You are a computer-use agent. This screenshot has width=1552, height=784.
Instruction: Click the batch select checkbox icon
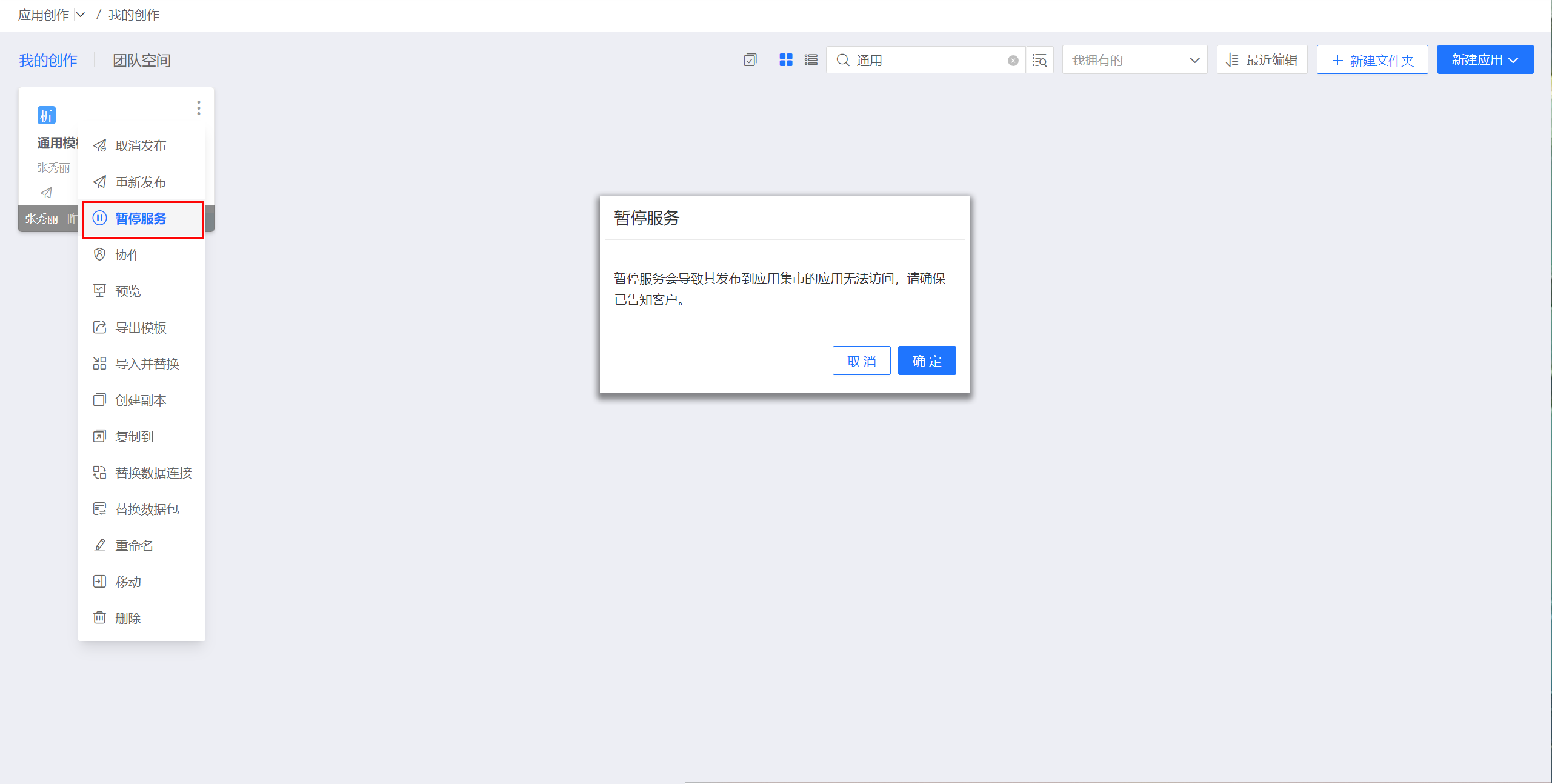[x=750, y=60]
